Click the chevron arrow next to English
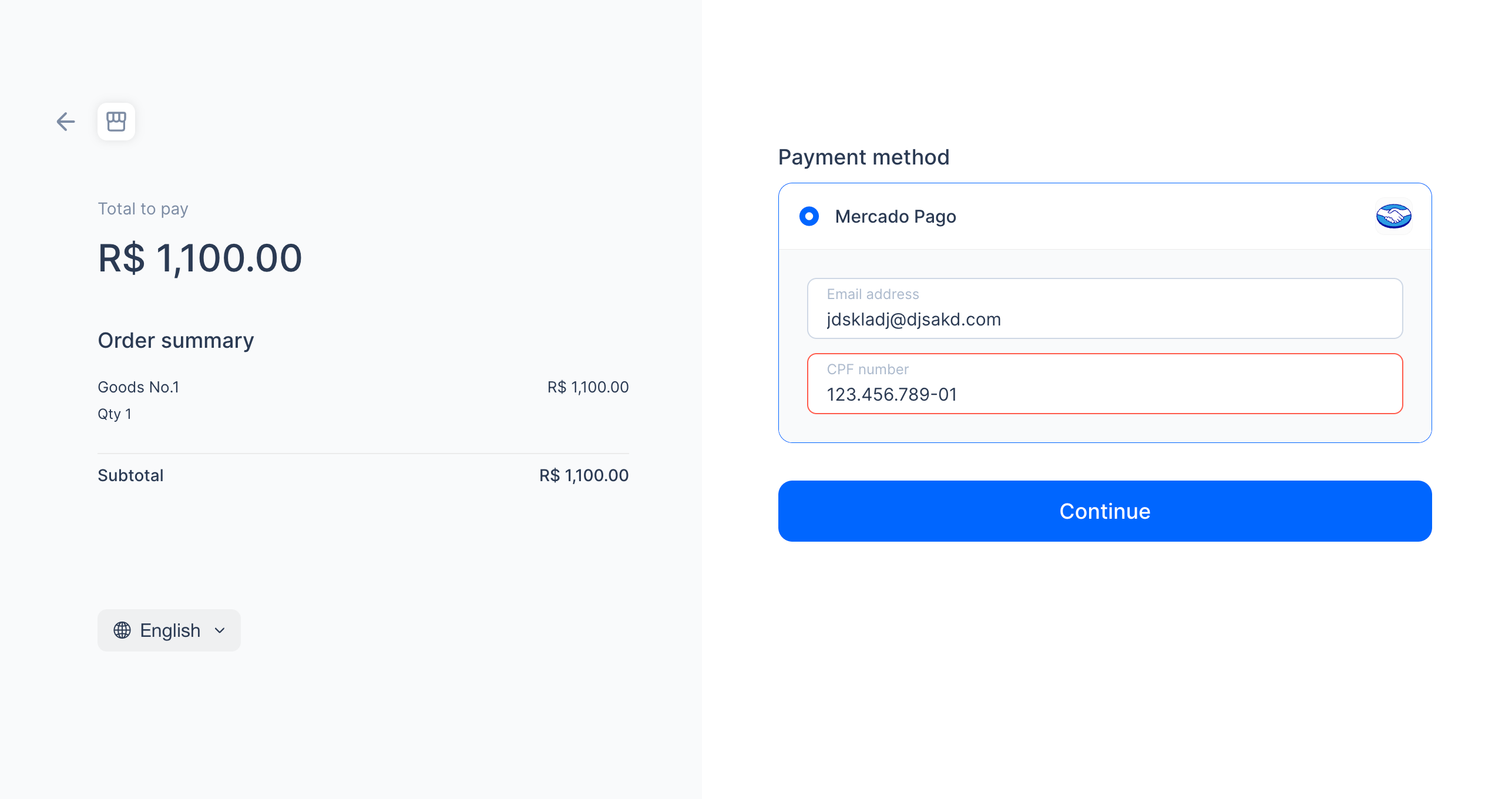Screen dimensions: 1512x799 220,630
